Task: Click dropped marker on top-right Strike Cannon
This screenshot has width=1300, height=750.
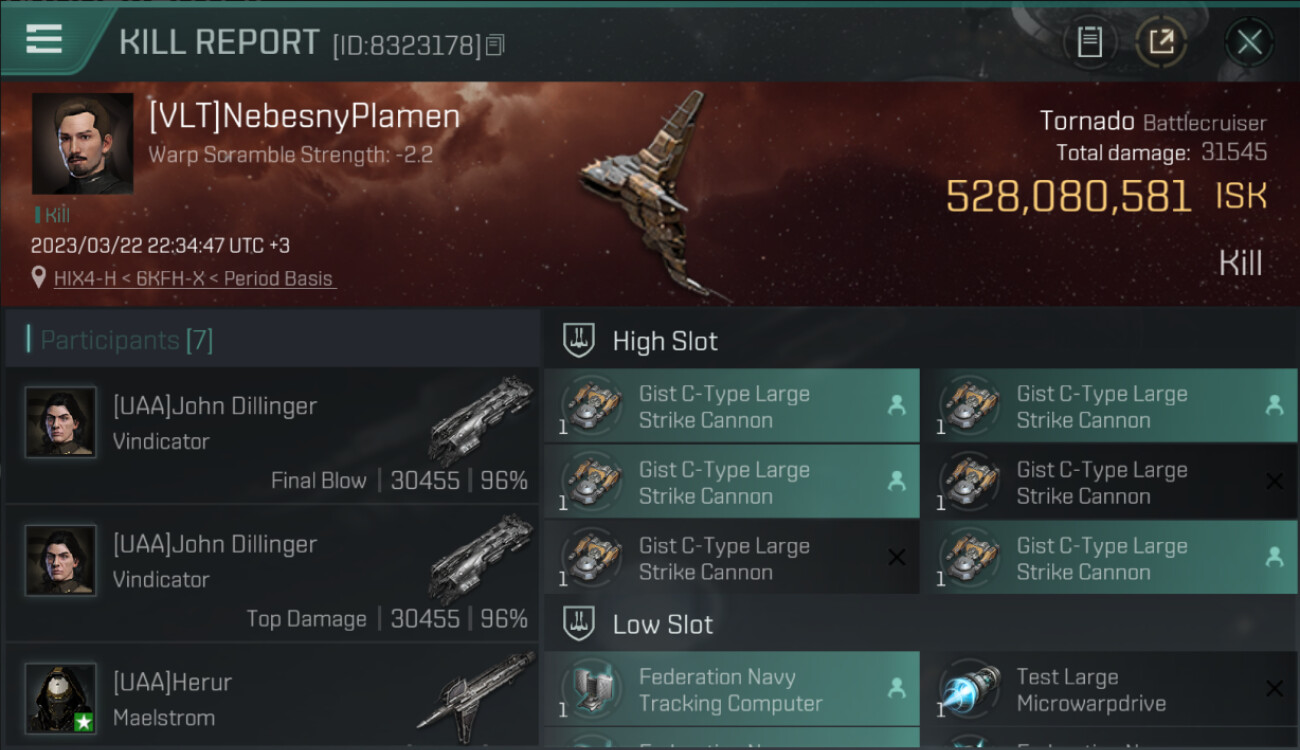Action: click(1274, 406)
